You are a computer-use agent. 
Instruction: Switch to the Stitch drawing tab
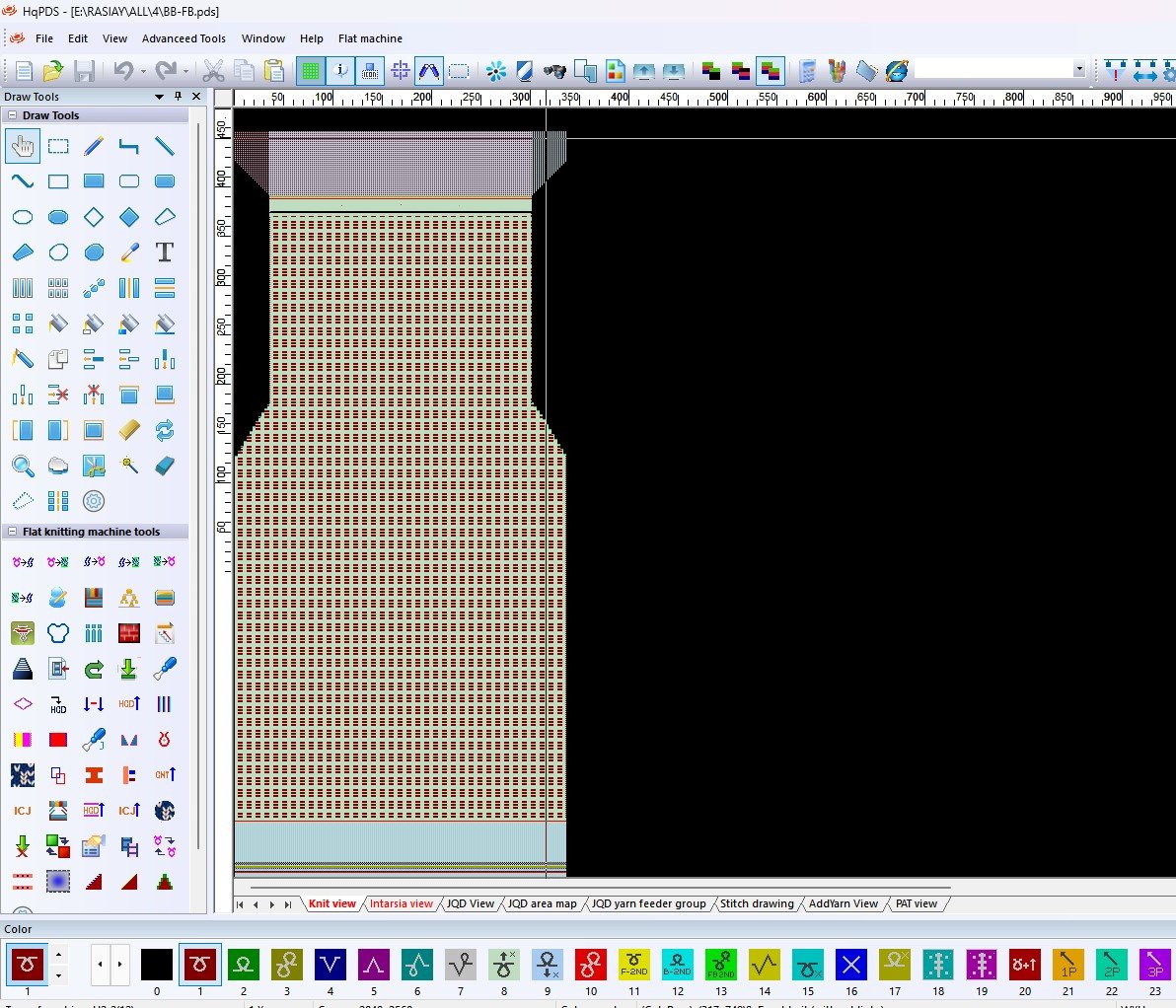point(757,903)
